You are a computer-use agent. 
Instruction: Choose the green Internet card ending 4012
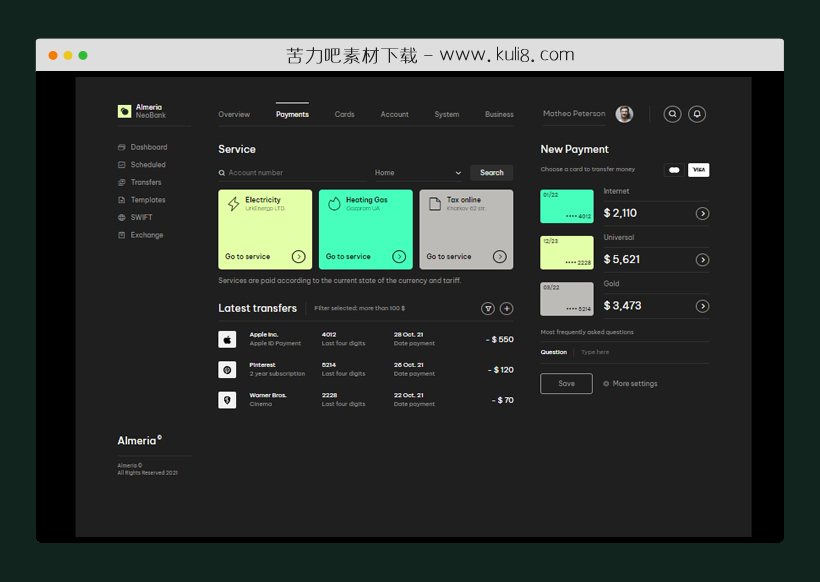566,206
